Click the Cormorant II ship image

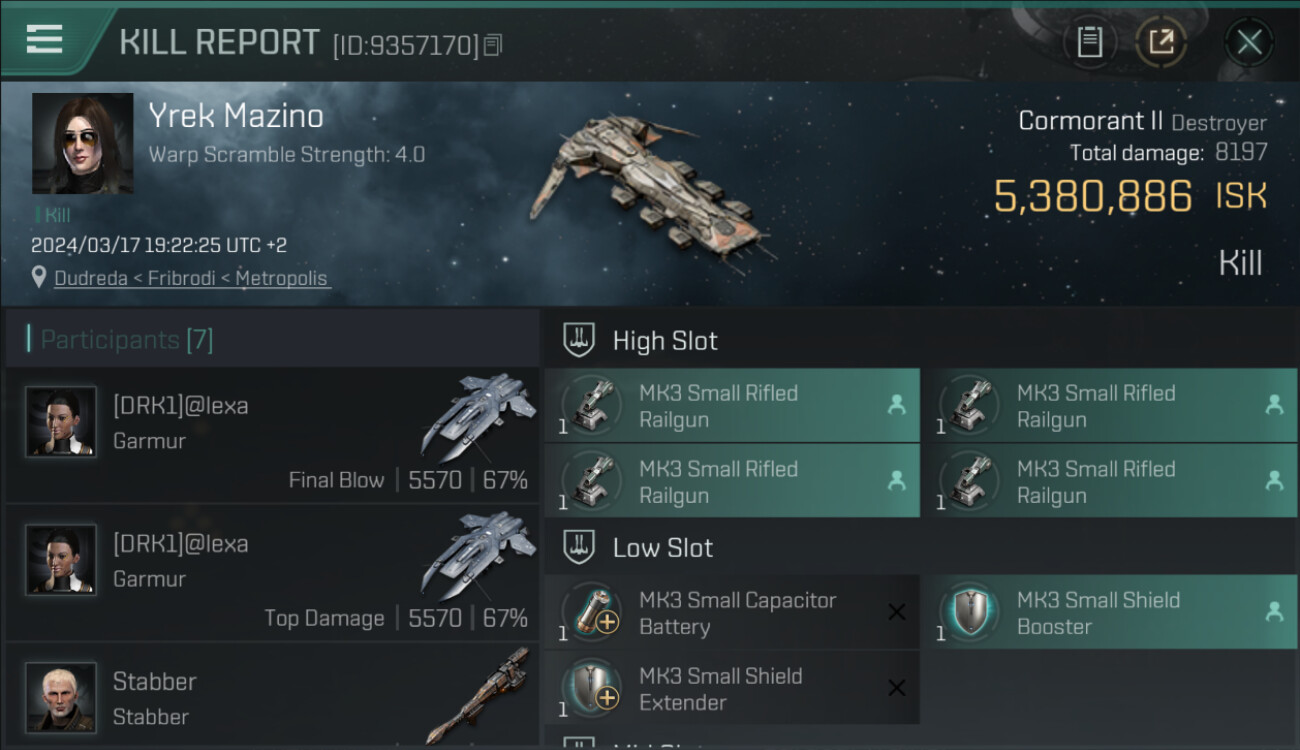tap(650, 190)
